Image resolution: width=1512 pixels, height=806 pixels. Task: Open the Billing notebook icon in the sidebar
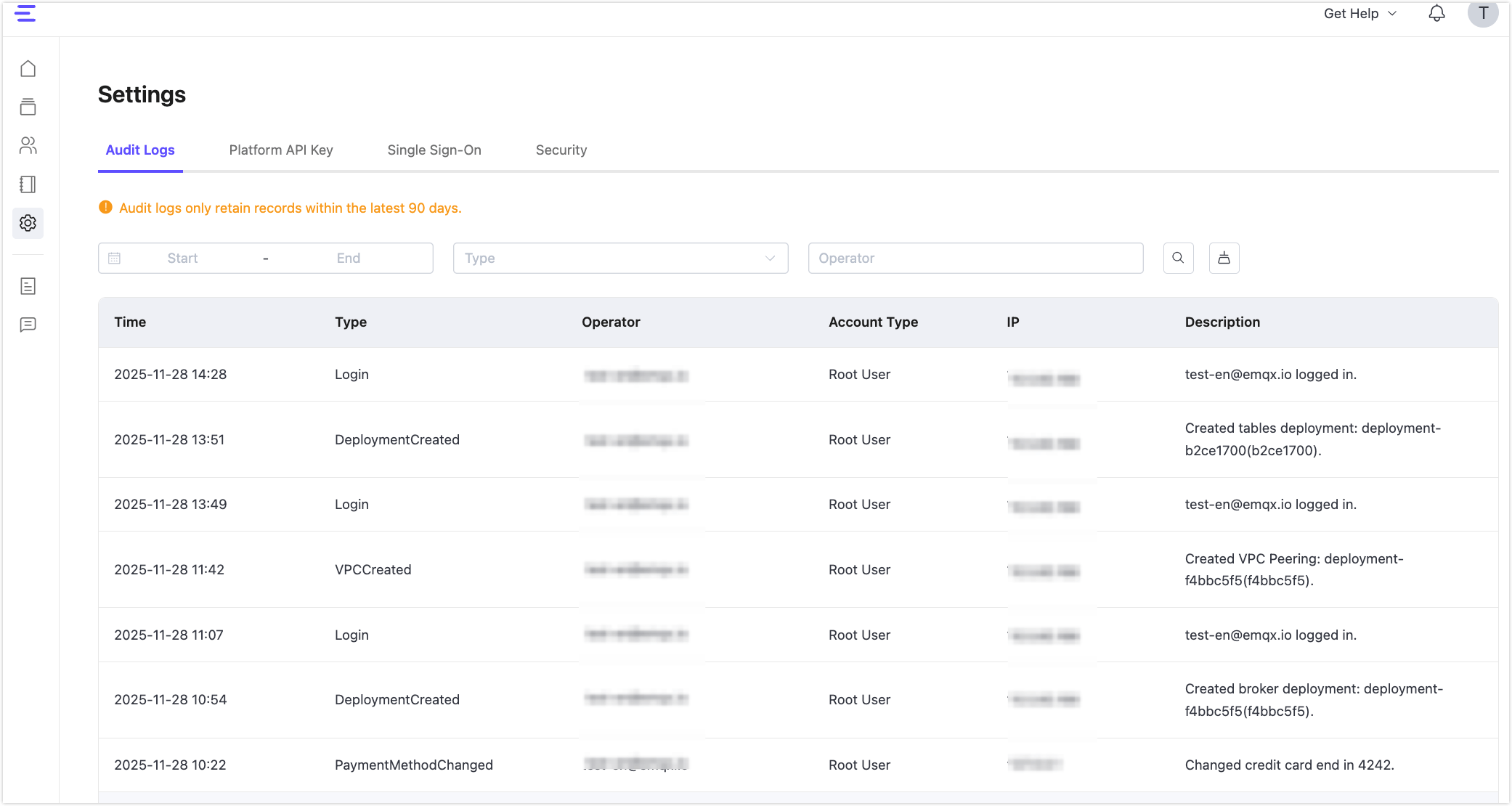click(28, 184)
